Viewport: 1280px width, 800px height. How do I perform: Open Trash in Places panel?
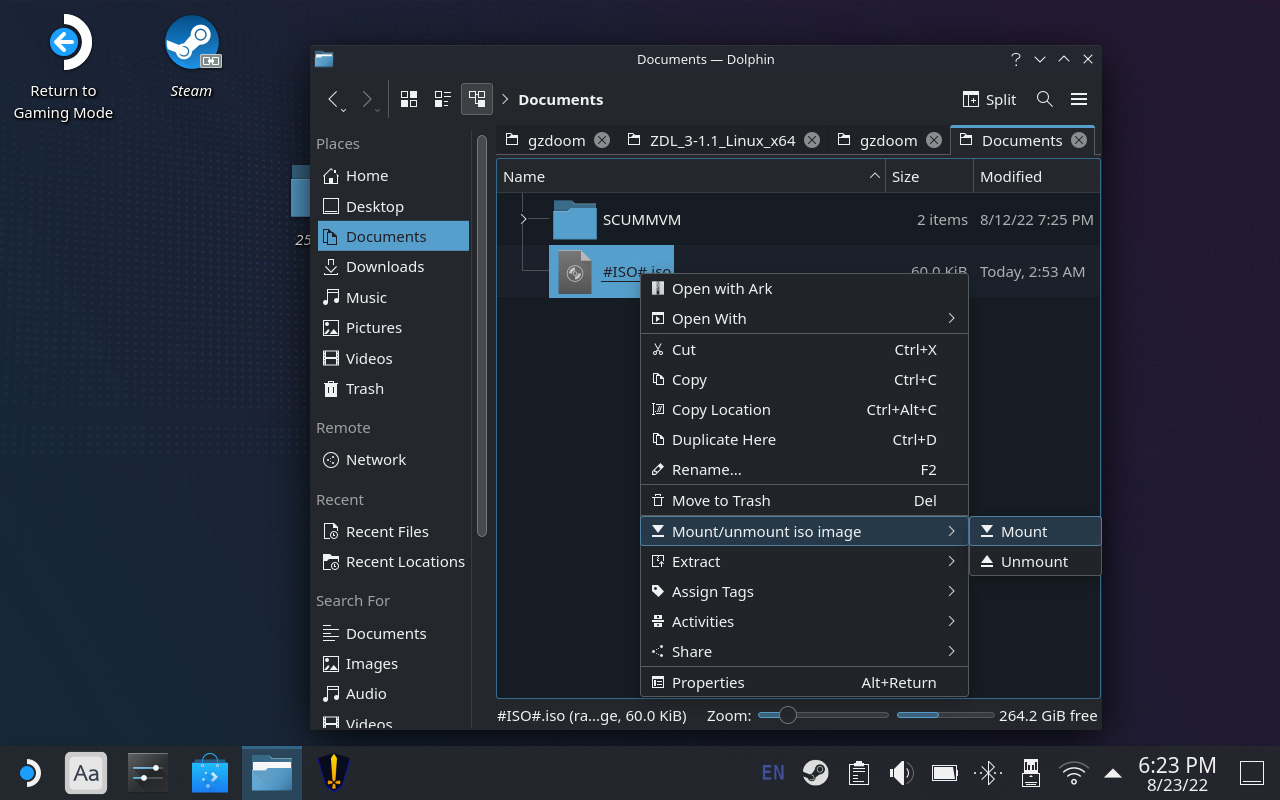[393, 389]
